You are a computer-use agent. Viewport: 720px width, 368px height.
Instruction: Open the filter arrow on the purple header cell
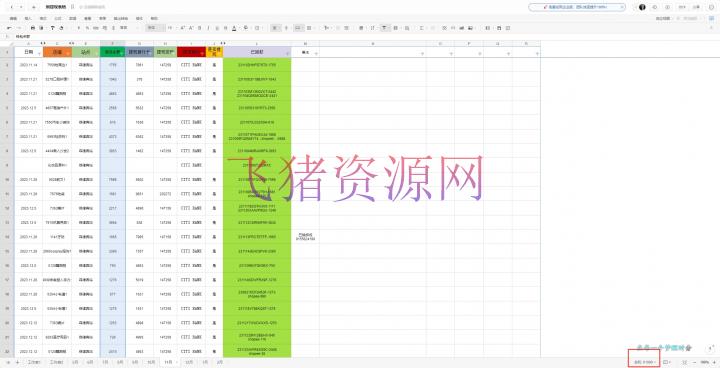point(288,54)
